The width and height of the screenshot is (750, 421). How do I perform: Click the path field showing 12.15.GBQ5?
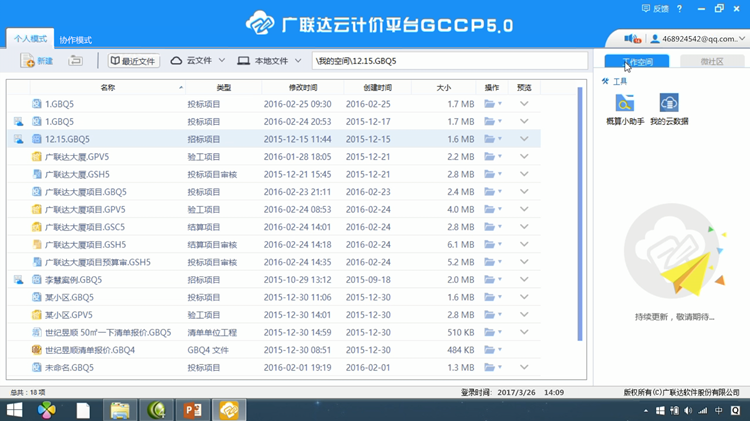pos(450,61)
